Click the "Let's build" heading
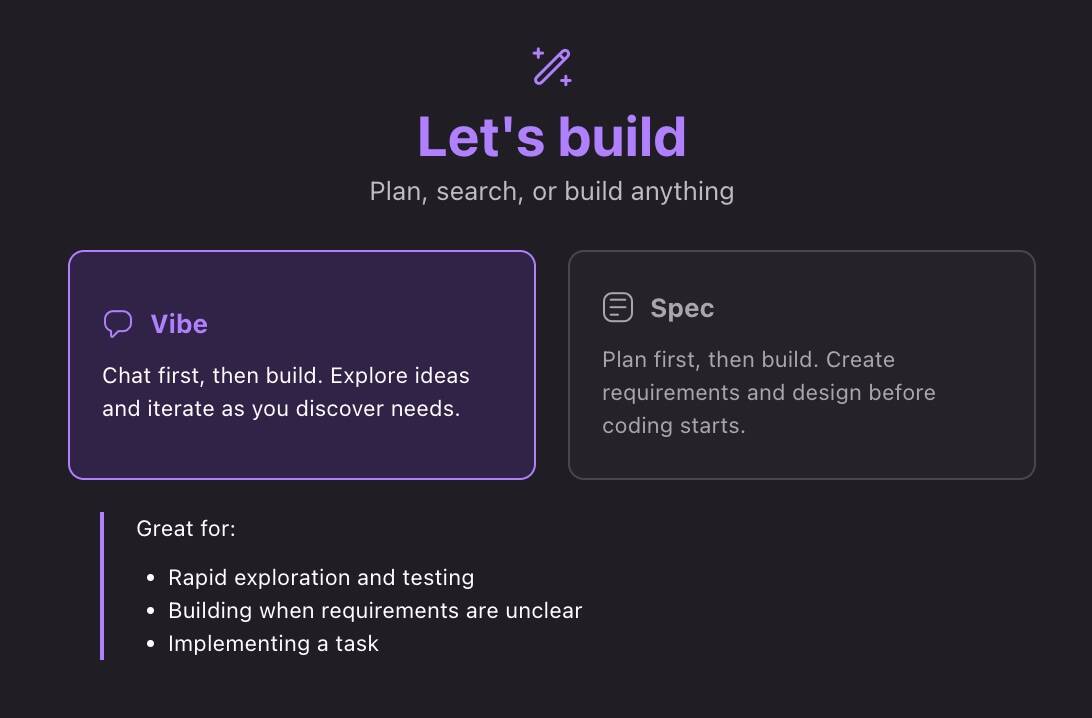The image size is (1092, 718). coord(552,137)
